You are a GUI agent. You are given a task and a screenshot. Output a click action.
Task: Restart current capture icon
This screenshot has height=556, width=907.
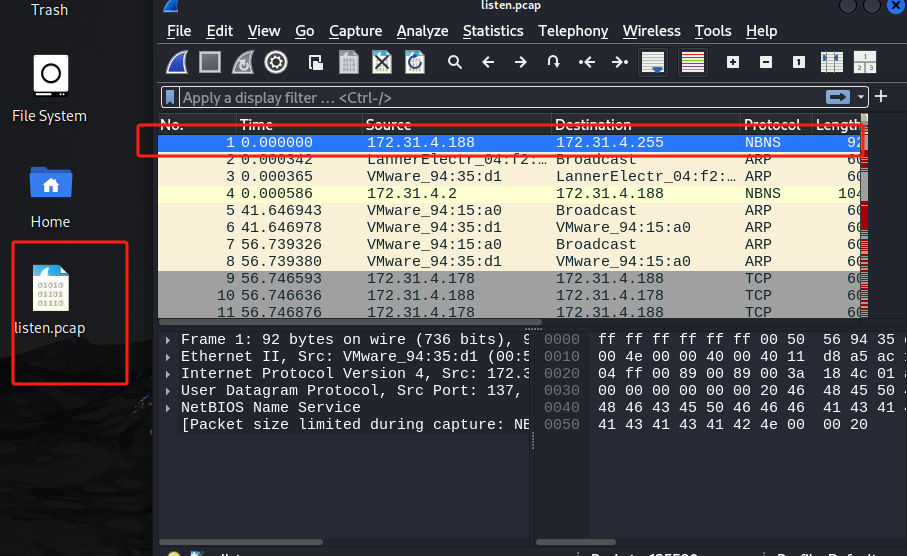tap(243, 62)
